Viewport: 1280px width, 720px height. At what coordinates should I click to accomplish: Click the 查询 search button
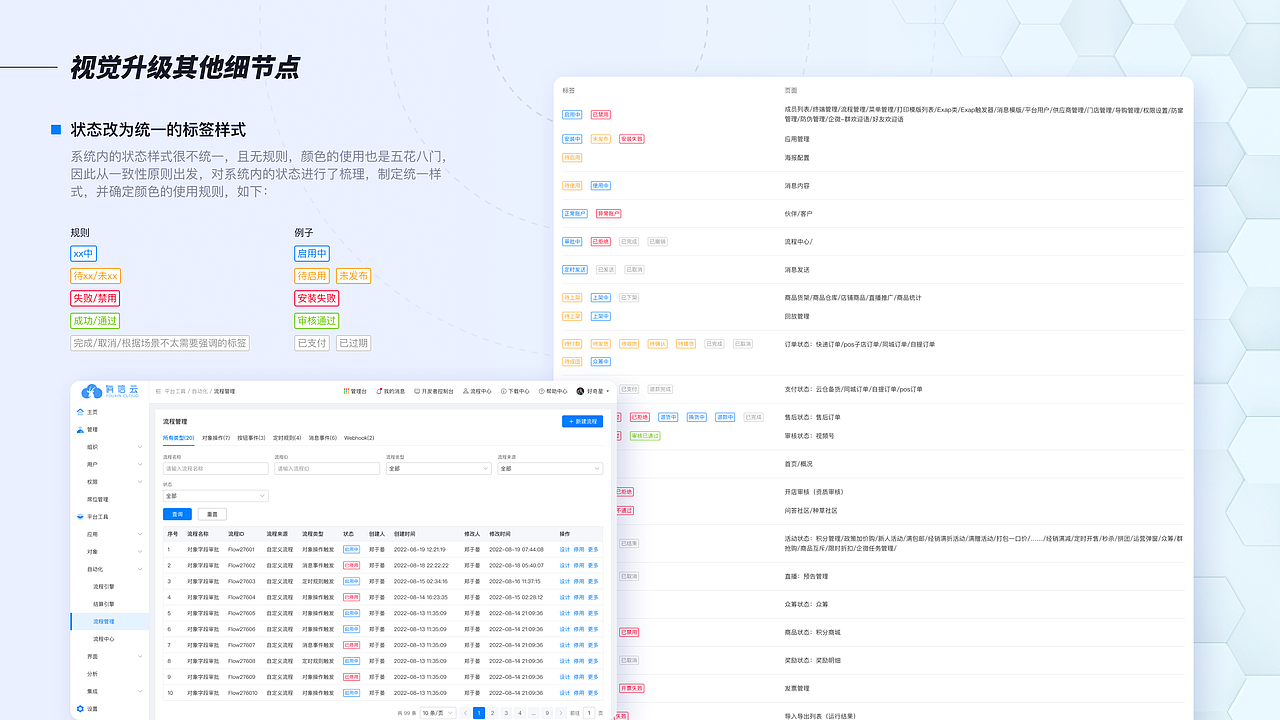pos(177,514)
